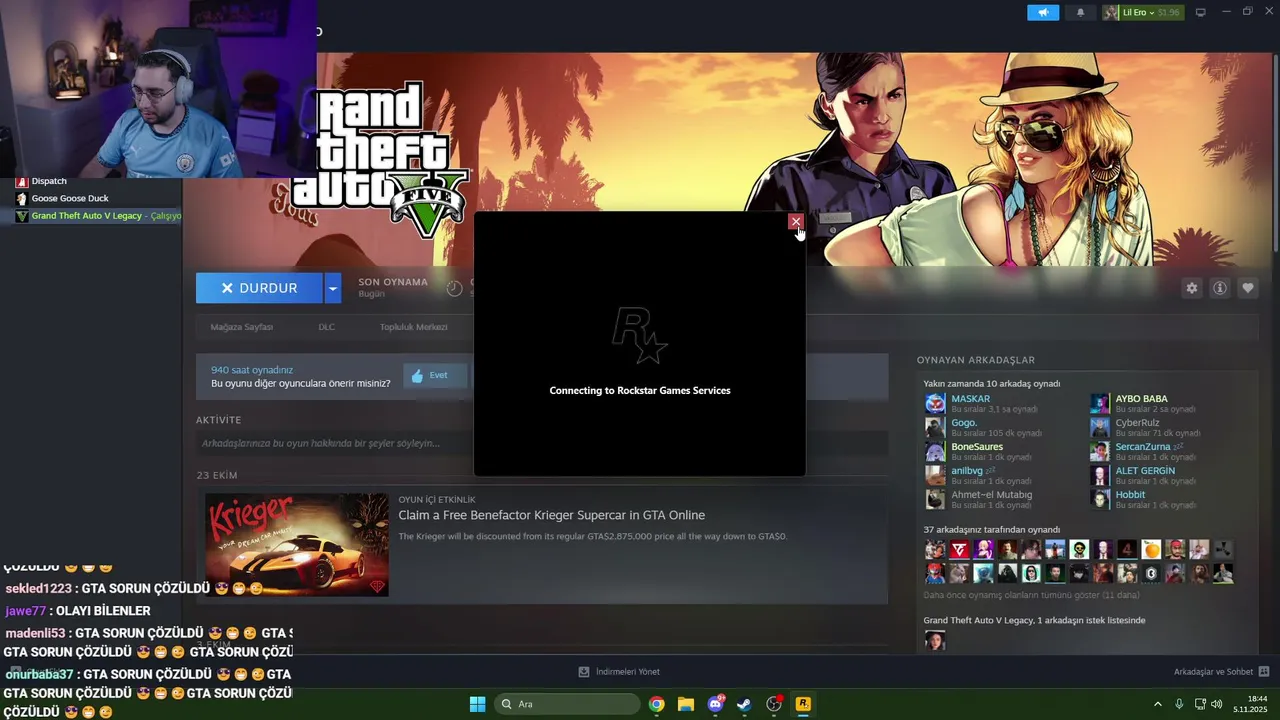Screen dimensions: 1280x720
Task: Expand the Lil Ero account dropdown
Action: [x=1142, y=12]
